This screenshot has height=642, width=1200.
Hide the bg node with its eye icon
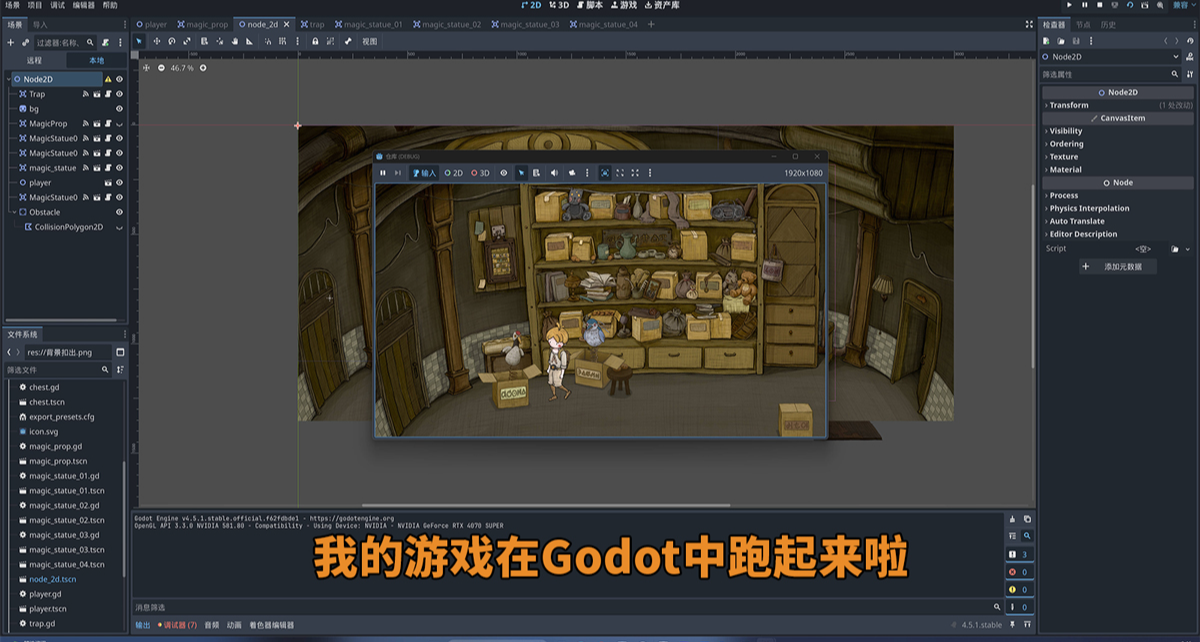(x=118, y=108)
